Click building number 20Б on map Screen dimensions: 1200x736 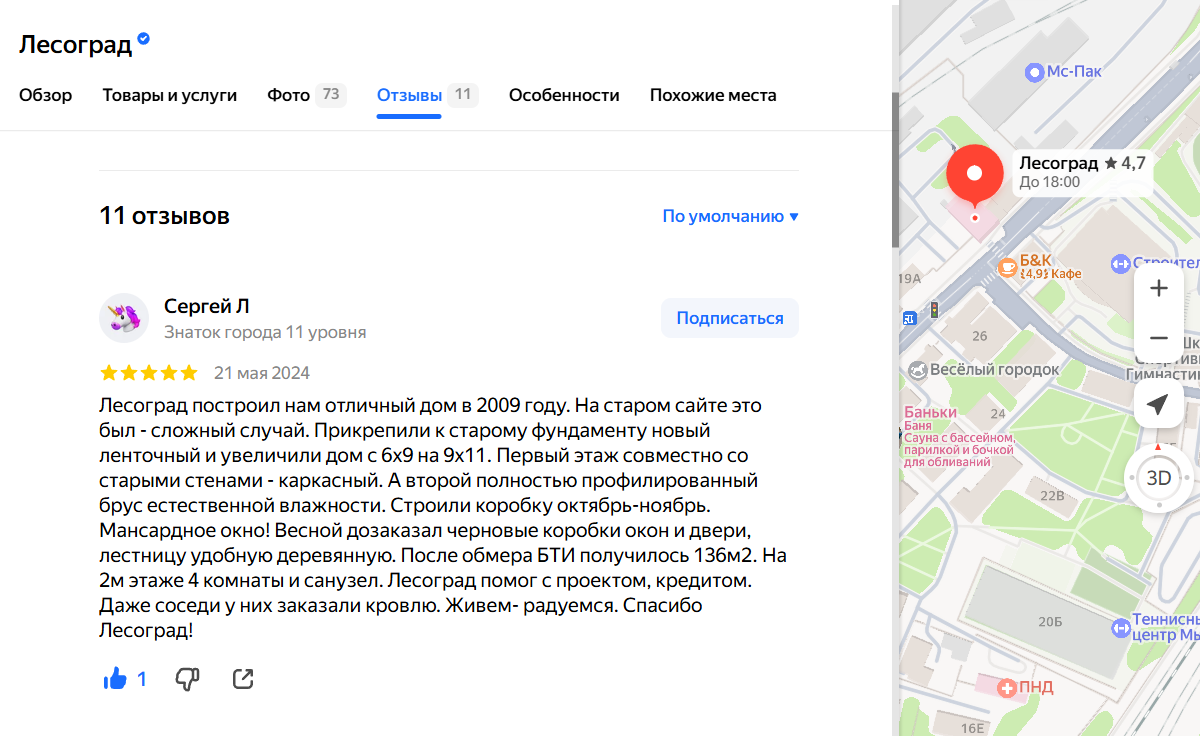pyautogui.click(x=1050, y=622)
